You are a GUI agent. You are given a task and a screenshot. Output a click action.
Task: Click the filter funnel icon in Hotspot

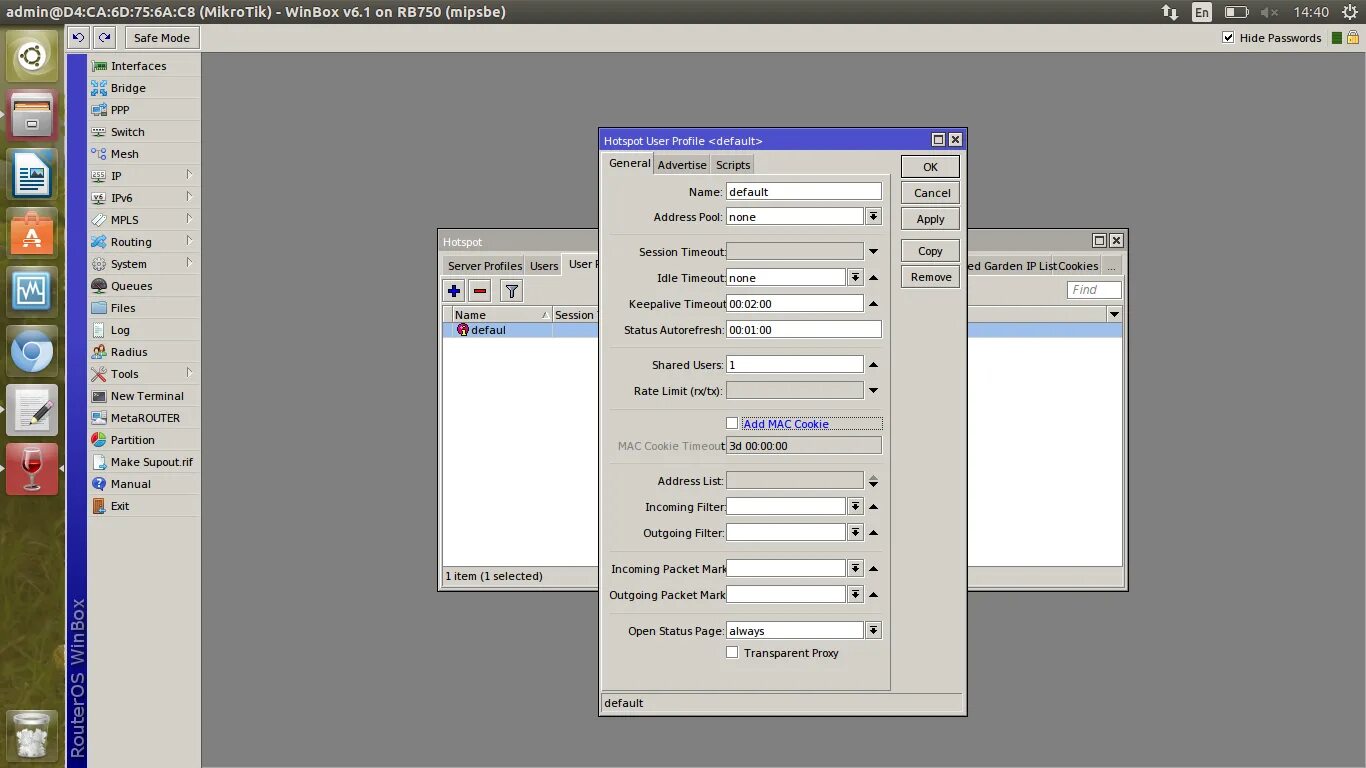click(511, 291)
